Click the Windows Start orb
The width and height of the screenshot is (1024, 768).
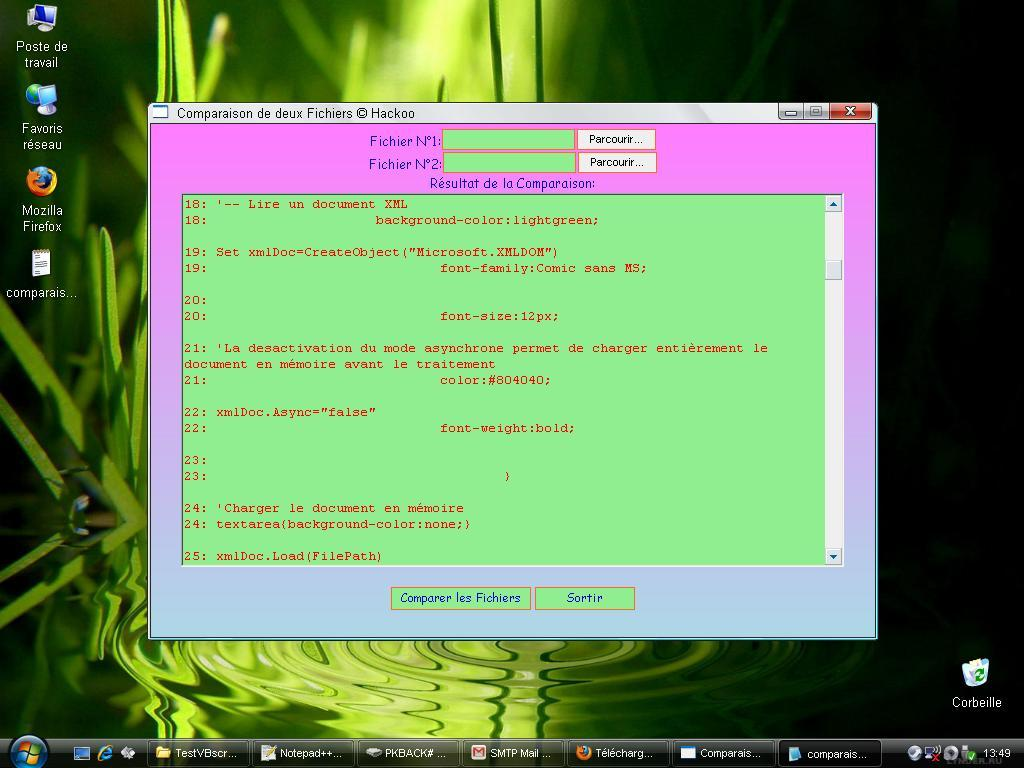(28, 752)
